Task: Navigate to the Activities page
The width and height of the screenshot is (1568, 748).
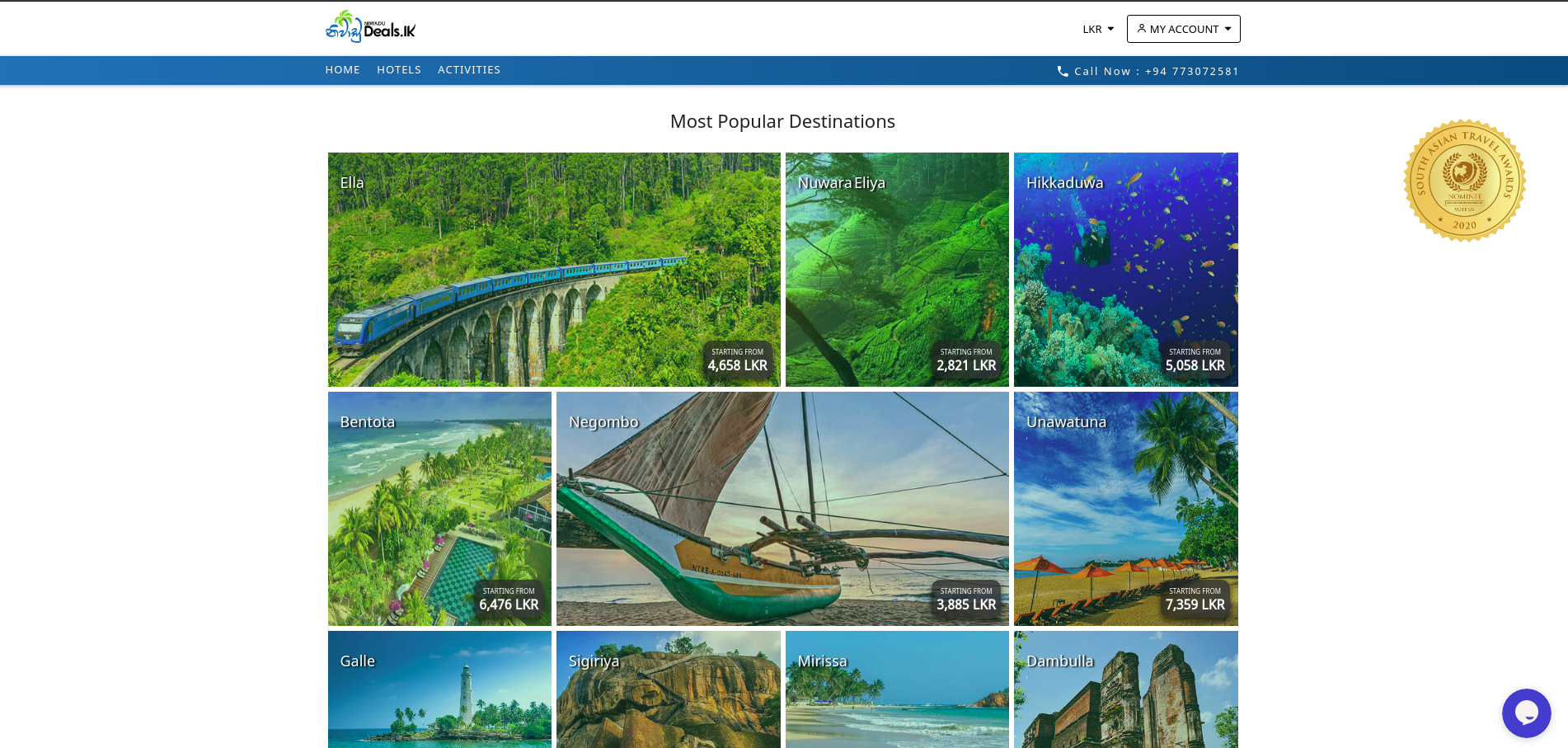Action: (x=469, y=70)
